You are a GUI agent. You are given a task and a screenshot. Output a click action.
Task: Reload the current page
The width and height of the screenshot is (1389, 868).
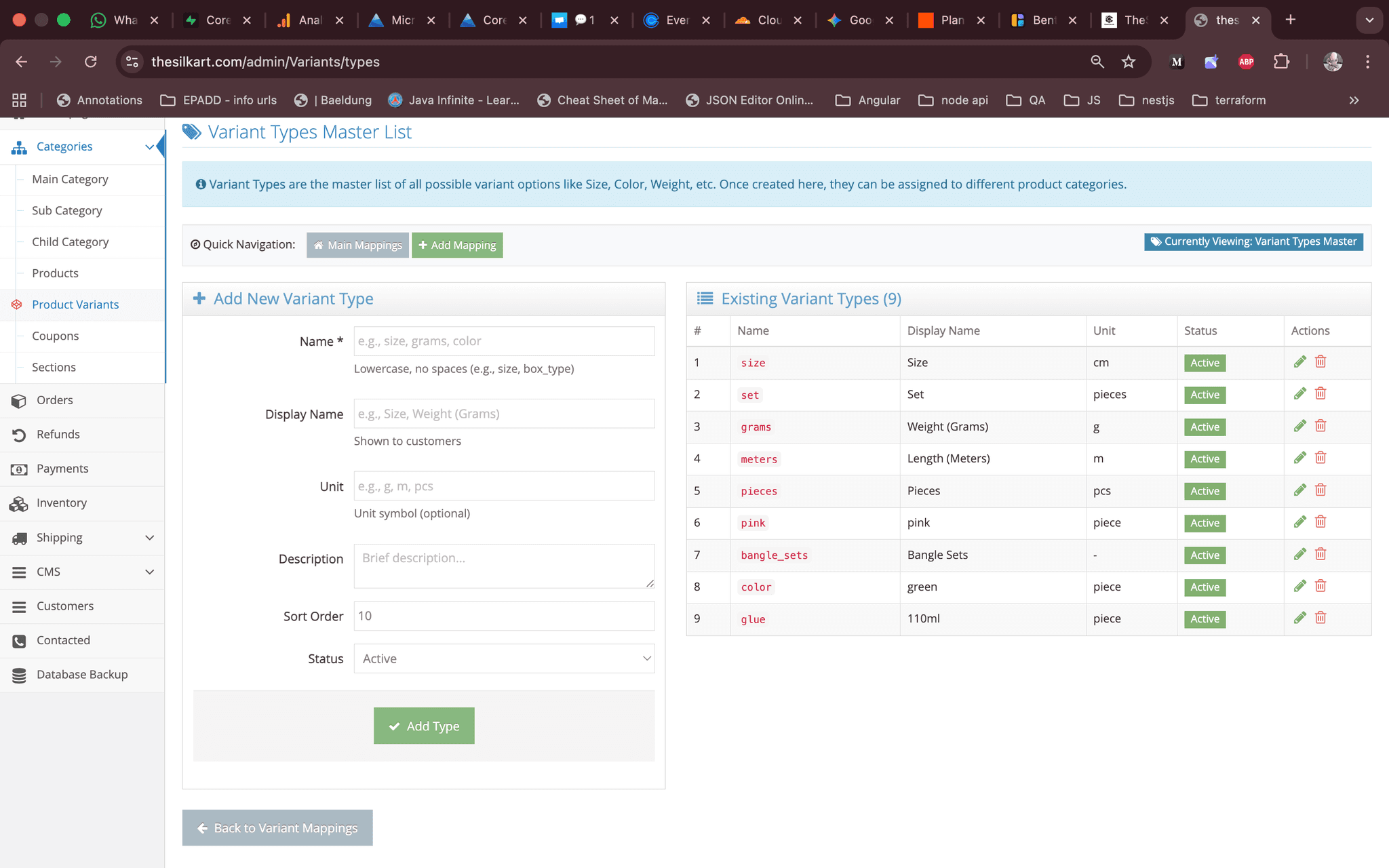click(90, 62)
